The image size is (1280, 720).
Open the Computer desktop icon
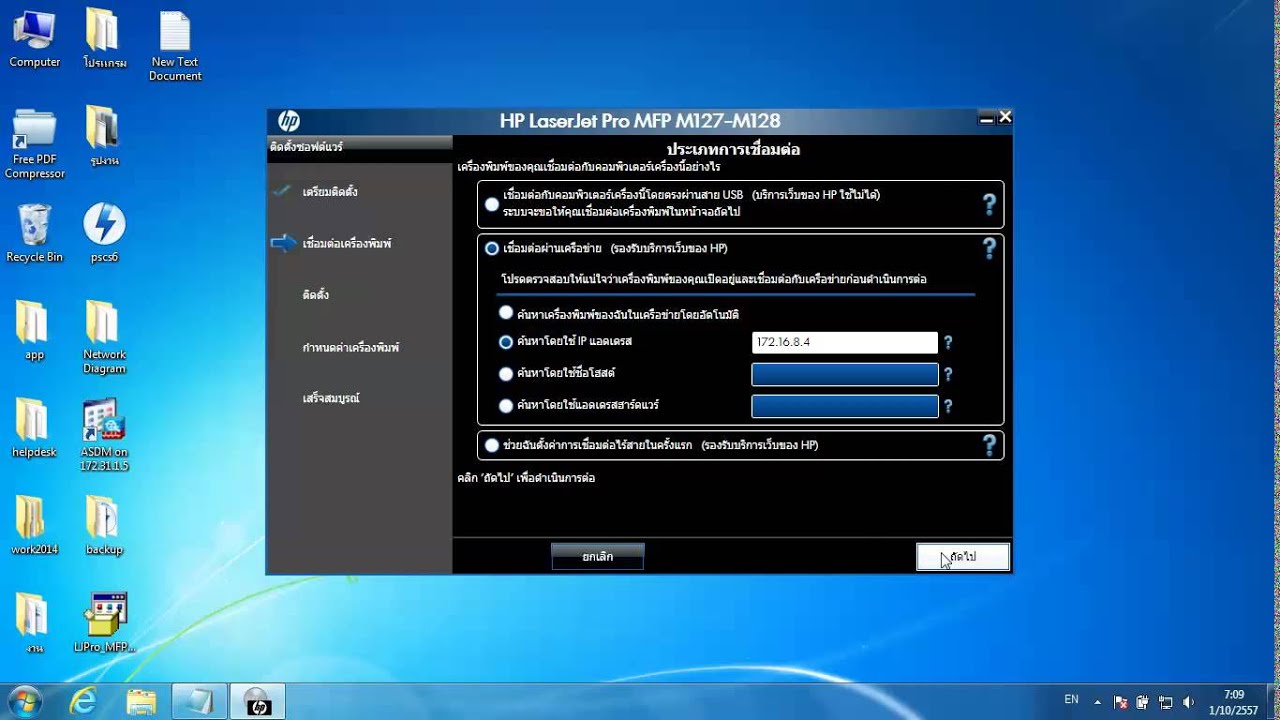(x=35, y=38)
